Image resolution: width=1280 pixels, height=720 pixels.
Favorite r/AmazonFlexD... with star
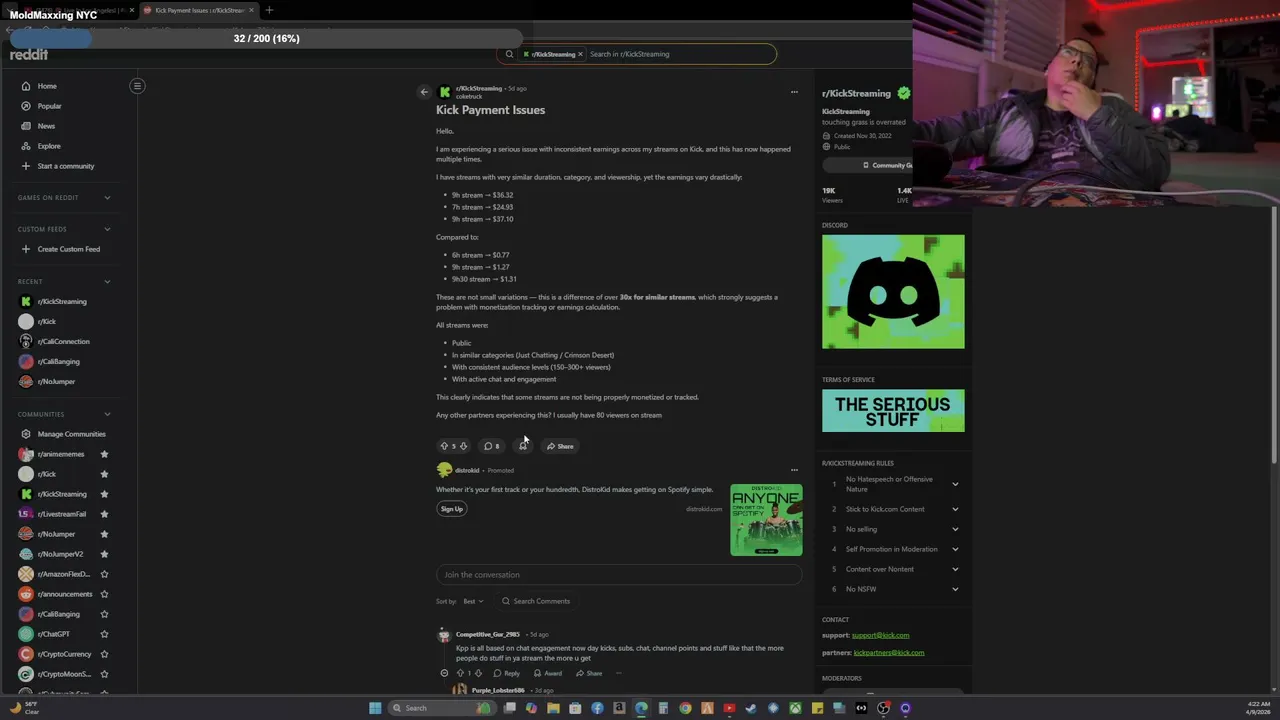[104, 574]
